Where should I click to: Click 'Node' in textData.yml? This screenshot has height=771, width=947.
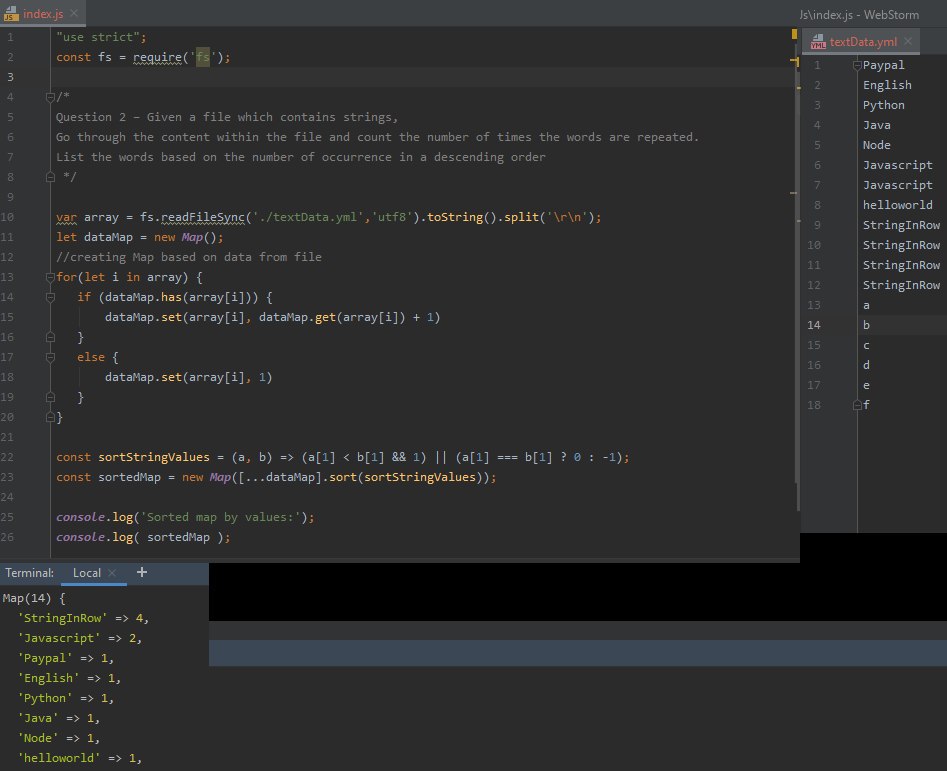(876, 145)
